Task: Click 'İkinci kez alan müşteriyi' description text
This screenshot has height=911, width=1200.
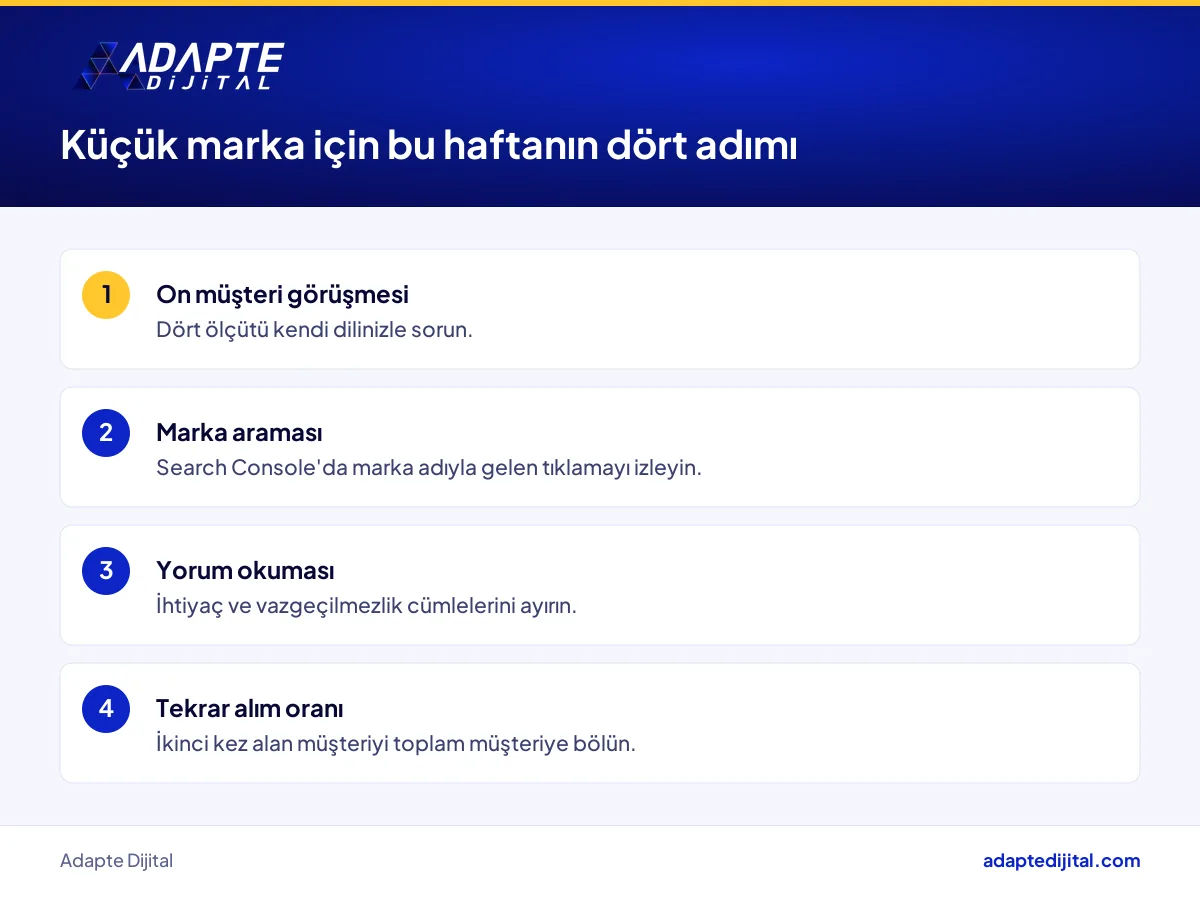Action: tap(396, 743)
